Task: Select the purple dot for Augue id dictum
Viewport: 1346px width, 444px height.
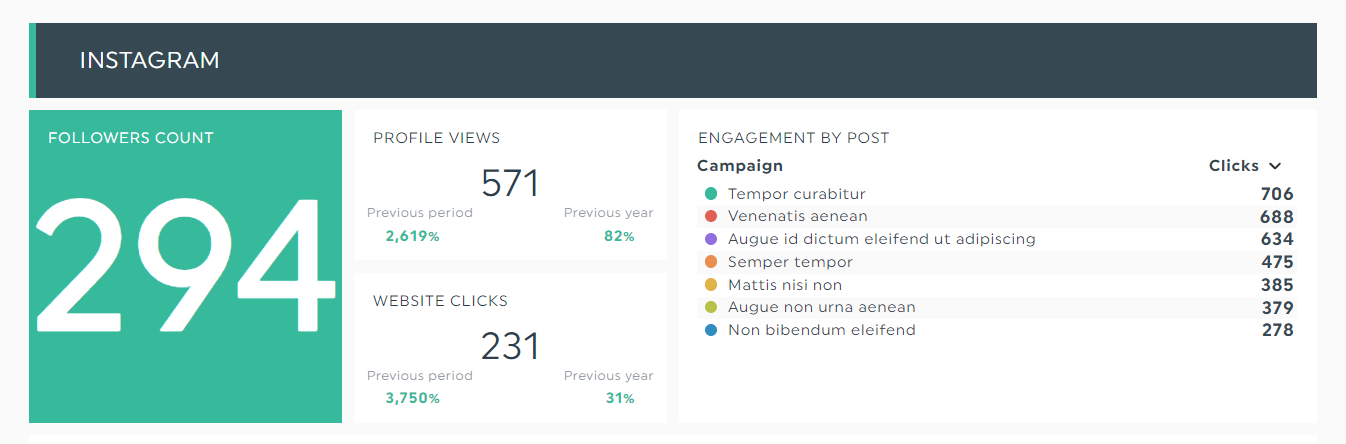Action: click(x=711, y=239)
